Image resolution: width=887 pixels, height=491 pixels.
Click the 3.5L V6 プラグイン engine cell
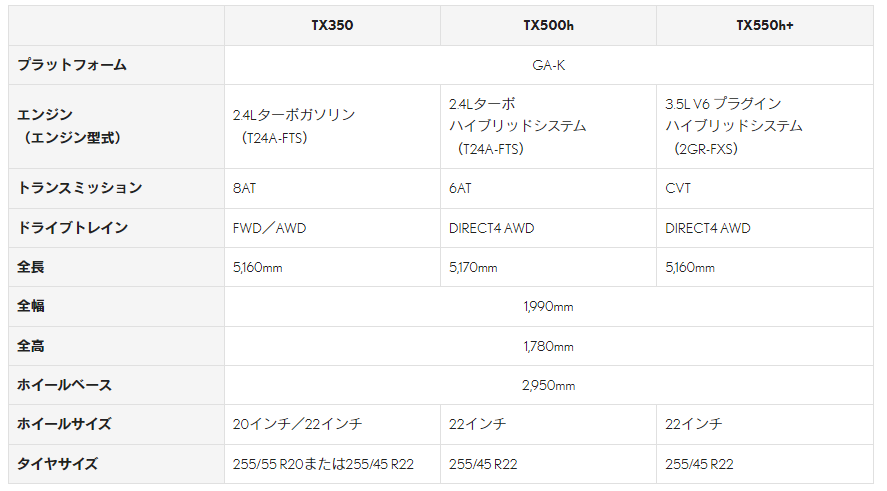pyautogui.click(x=765, y=126)
